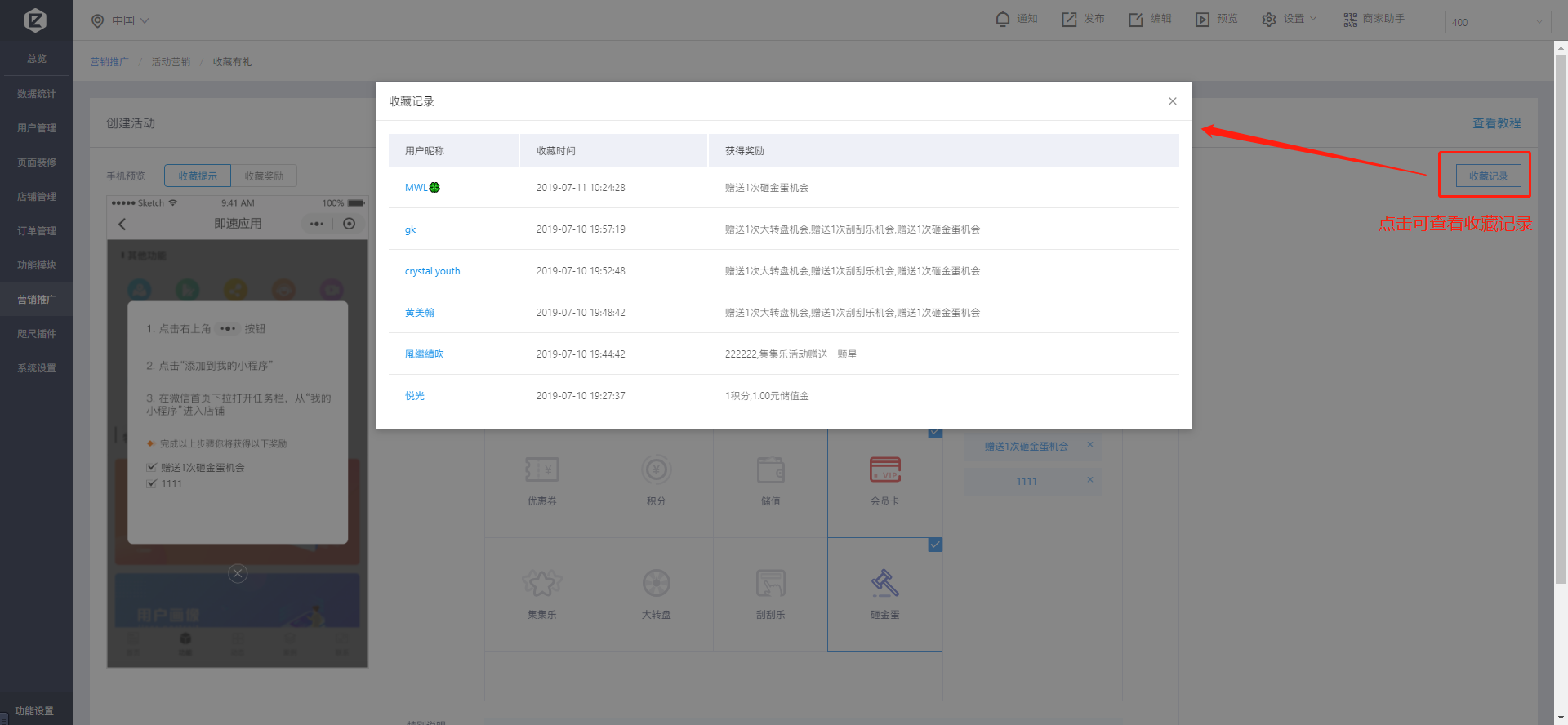Click phone preview target circle icon
This screenshot has height=725, width=1568.
[x=350, y=224]
